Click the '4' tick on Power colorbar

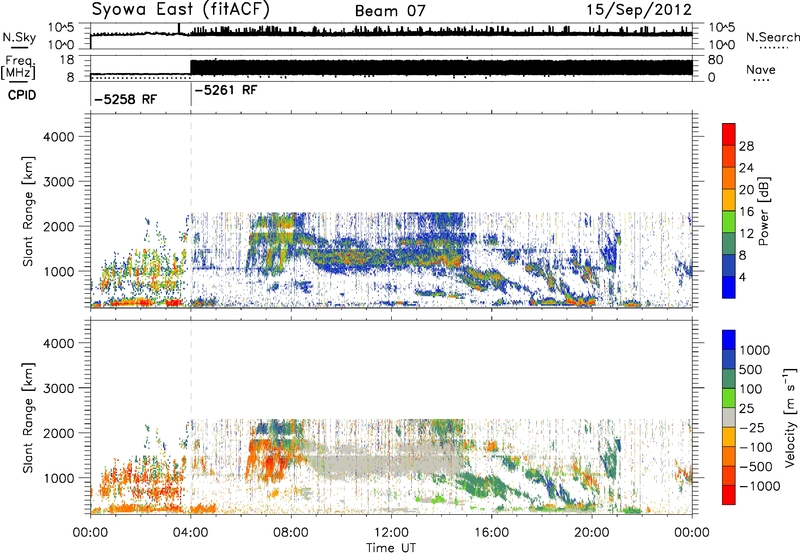pos(742,277)
